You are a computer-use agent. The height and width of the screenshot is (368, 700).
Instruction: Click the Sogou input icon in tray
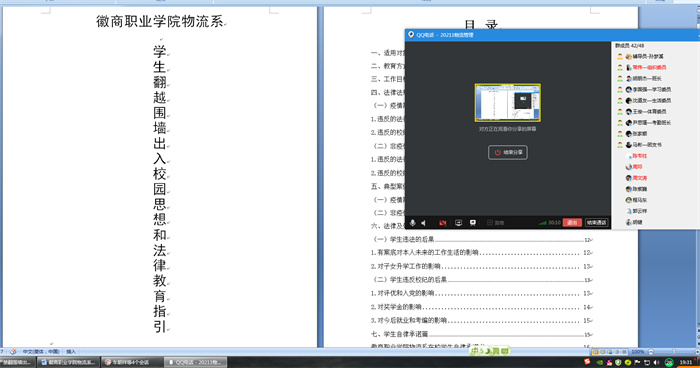pyautogui.click(x=587, y=362)
